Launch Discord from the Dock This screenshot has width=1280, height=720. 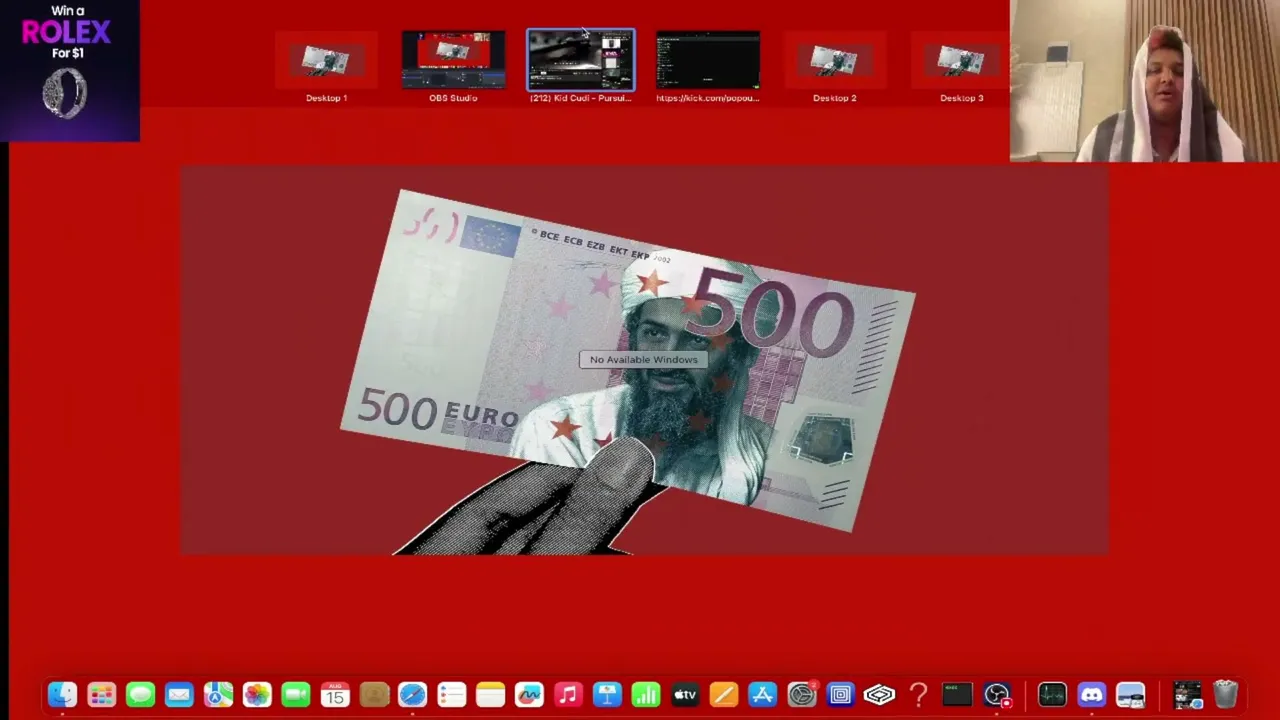(1091, 694)
